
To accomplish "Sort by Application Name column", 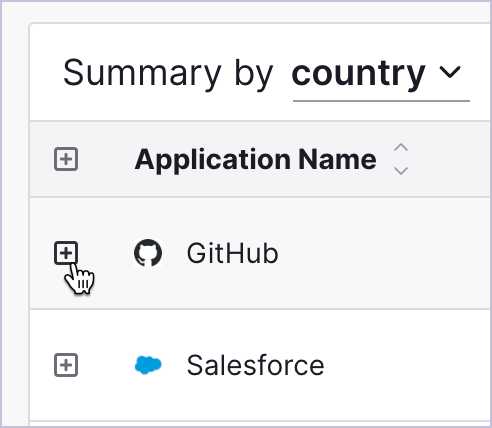I will (401, 159).
